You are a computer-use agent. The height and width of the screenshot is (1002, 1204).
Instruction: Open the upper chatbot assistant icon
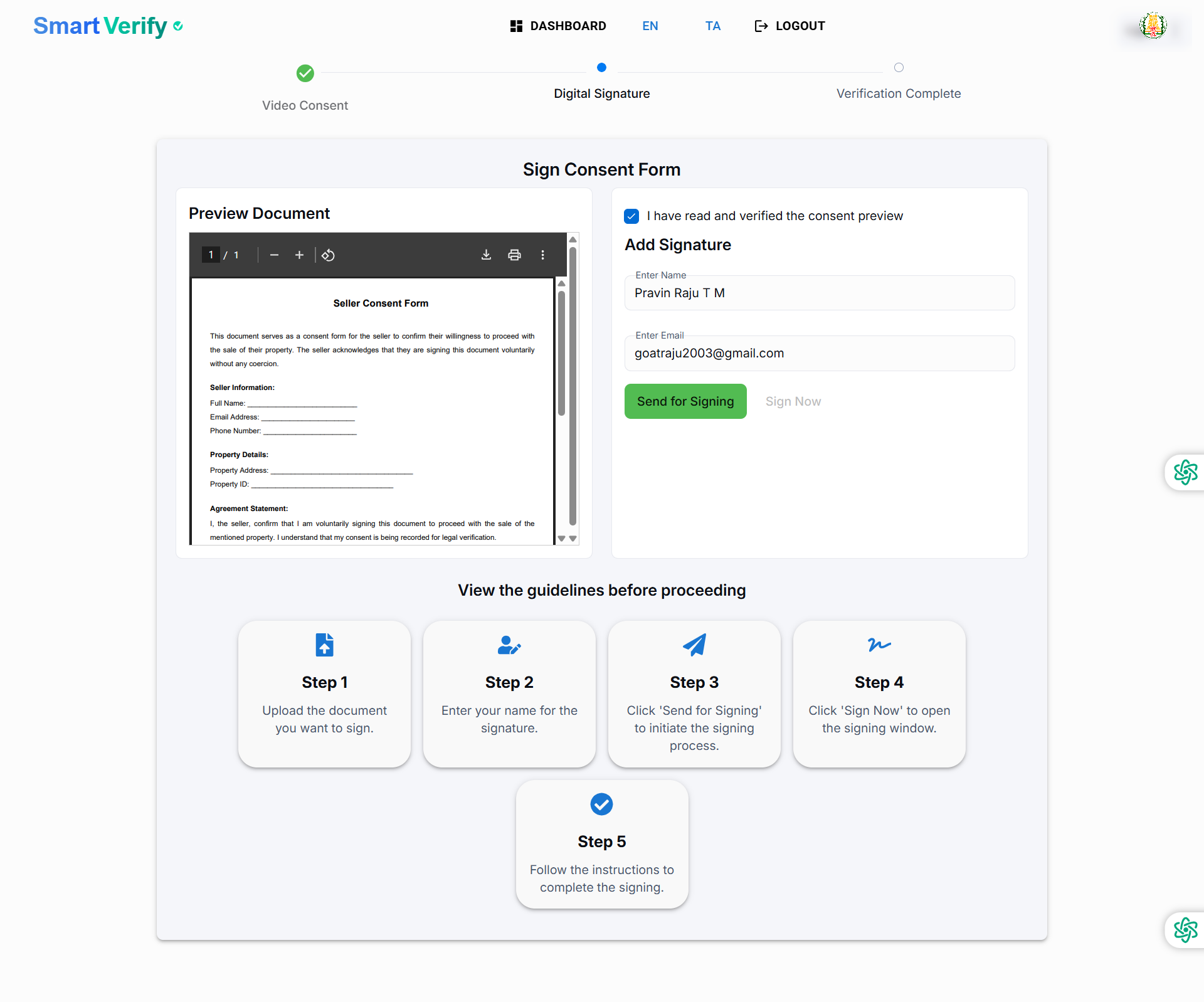(1185, 472)
